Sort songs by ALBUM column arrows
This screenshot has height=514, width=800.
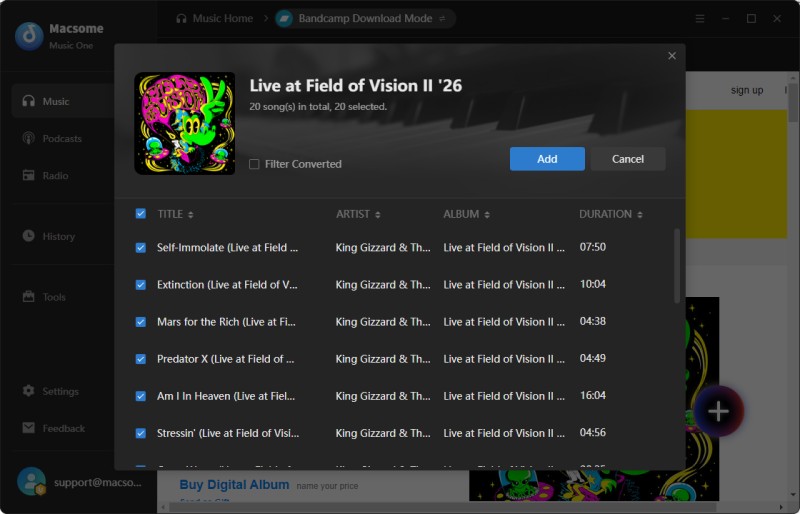point(487,214)
